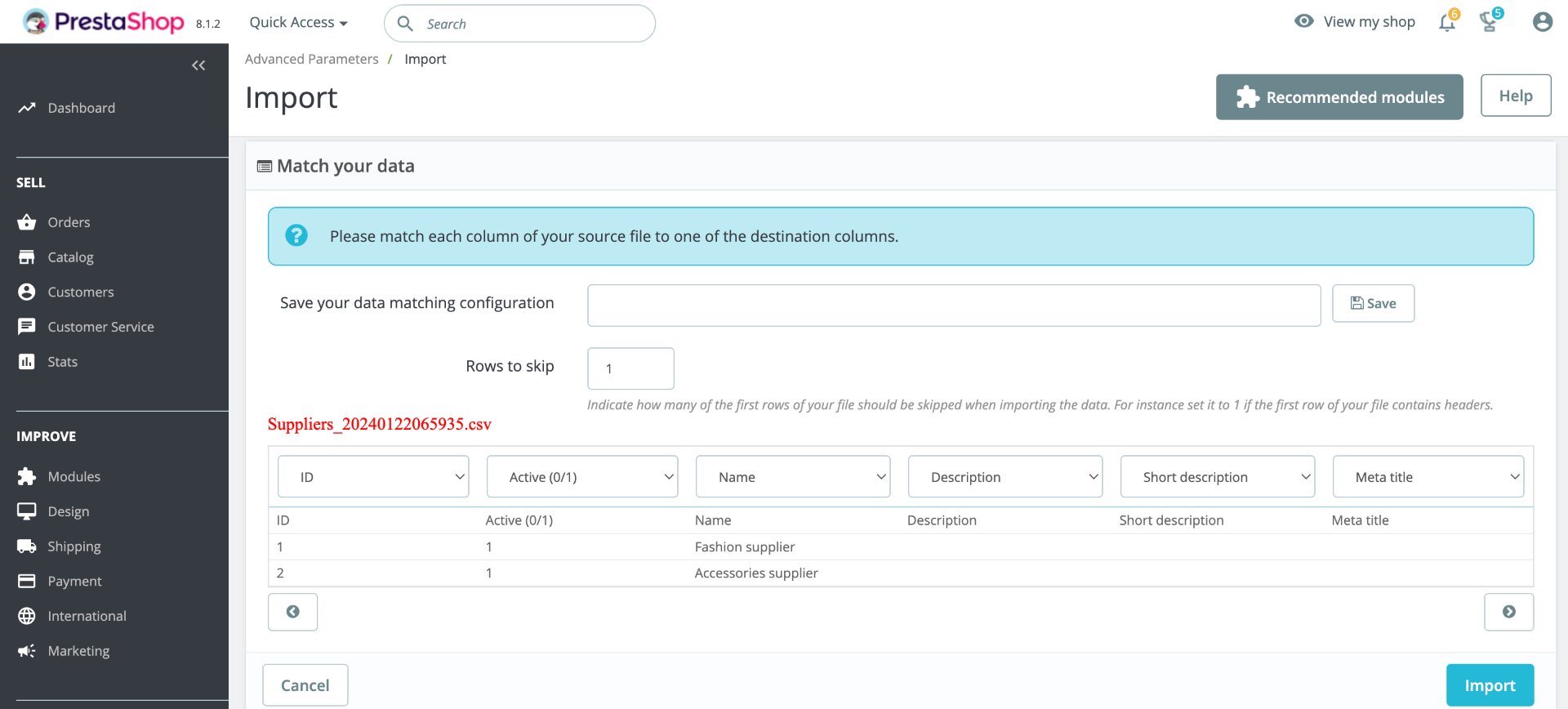1568x709 pixels.
Task: Open the Marketing menu
Action: click(x=79, y=651)
